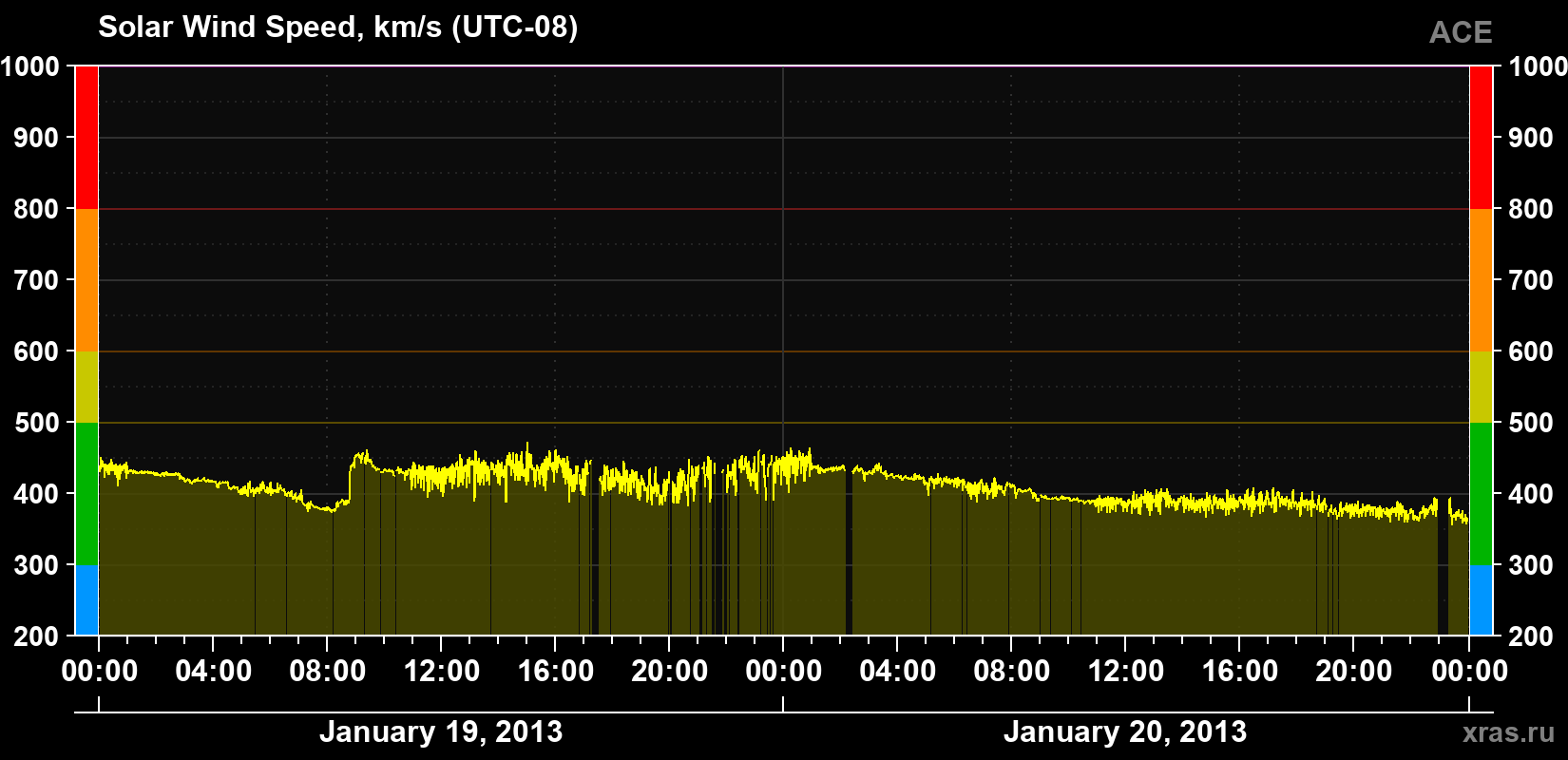This screenshot has height=760, width=1568.
Task: Click the January 20, 2013 date label
Action: point(1125,732)
